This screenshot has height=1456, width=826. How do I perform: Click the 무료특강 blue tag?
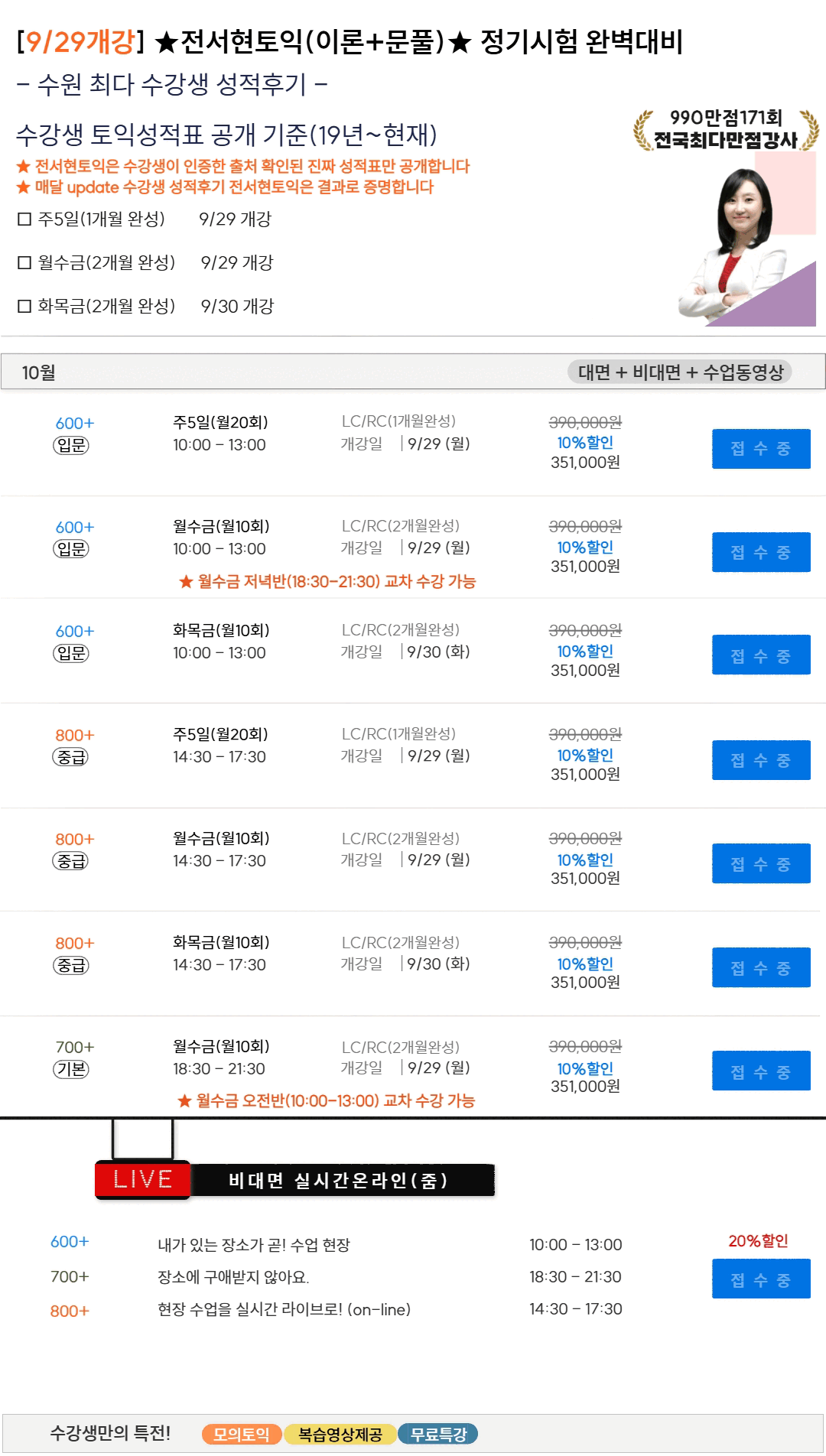pos(437,1434)
